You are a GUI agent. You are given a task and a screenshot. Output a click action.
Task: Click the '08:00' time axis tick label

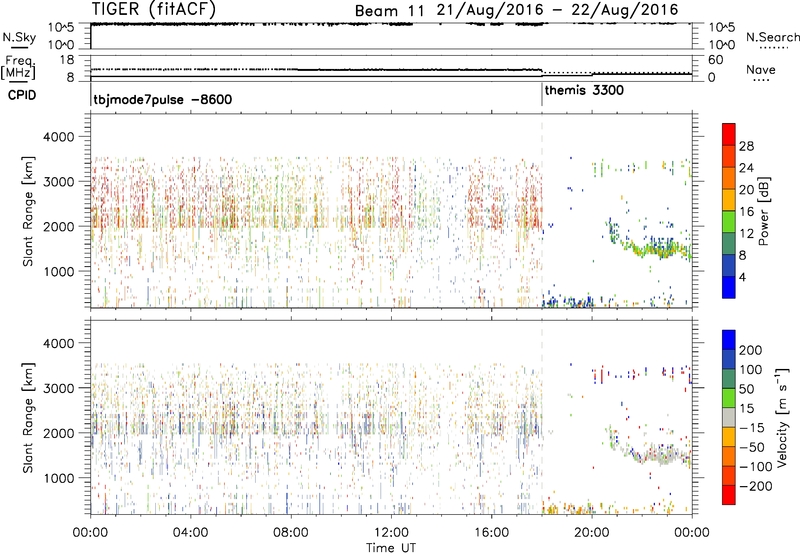point(291,533)
